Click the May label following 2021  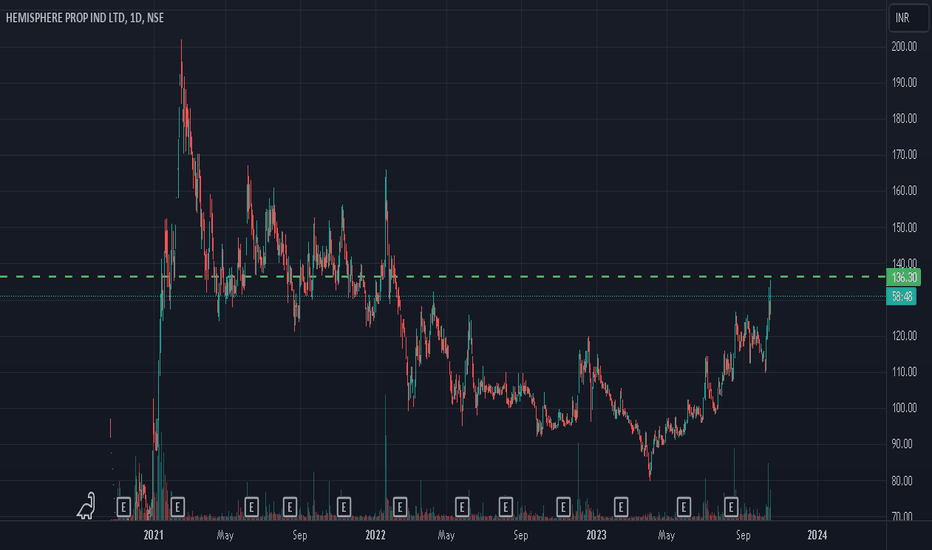(x=225, y=535)
